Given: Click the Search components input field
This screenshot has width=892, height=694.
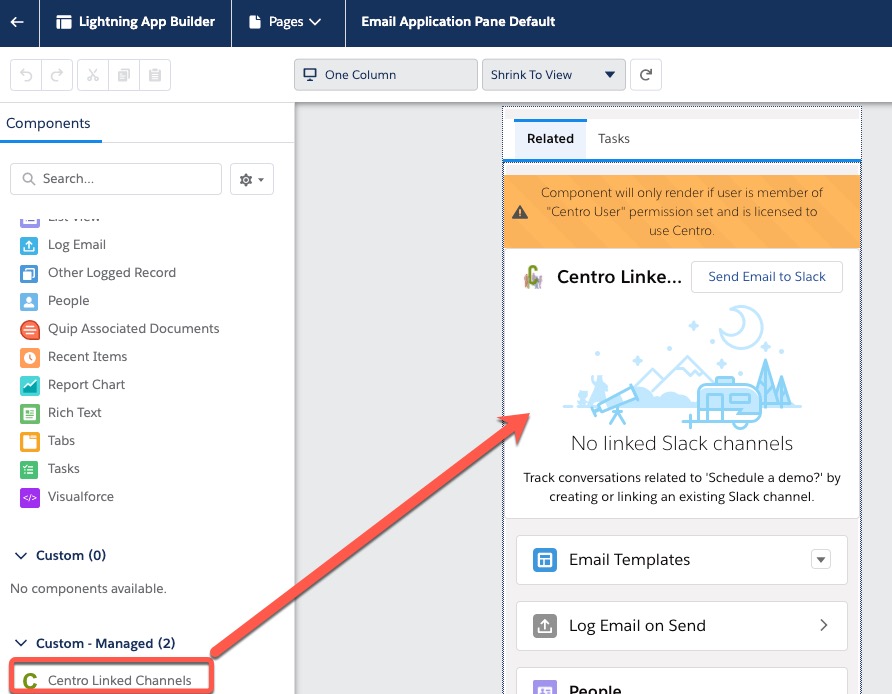Looking at the screenshot, I should 116,179.
